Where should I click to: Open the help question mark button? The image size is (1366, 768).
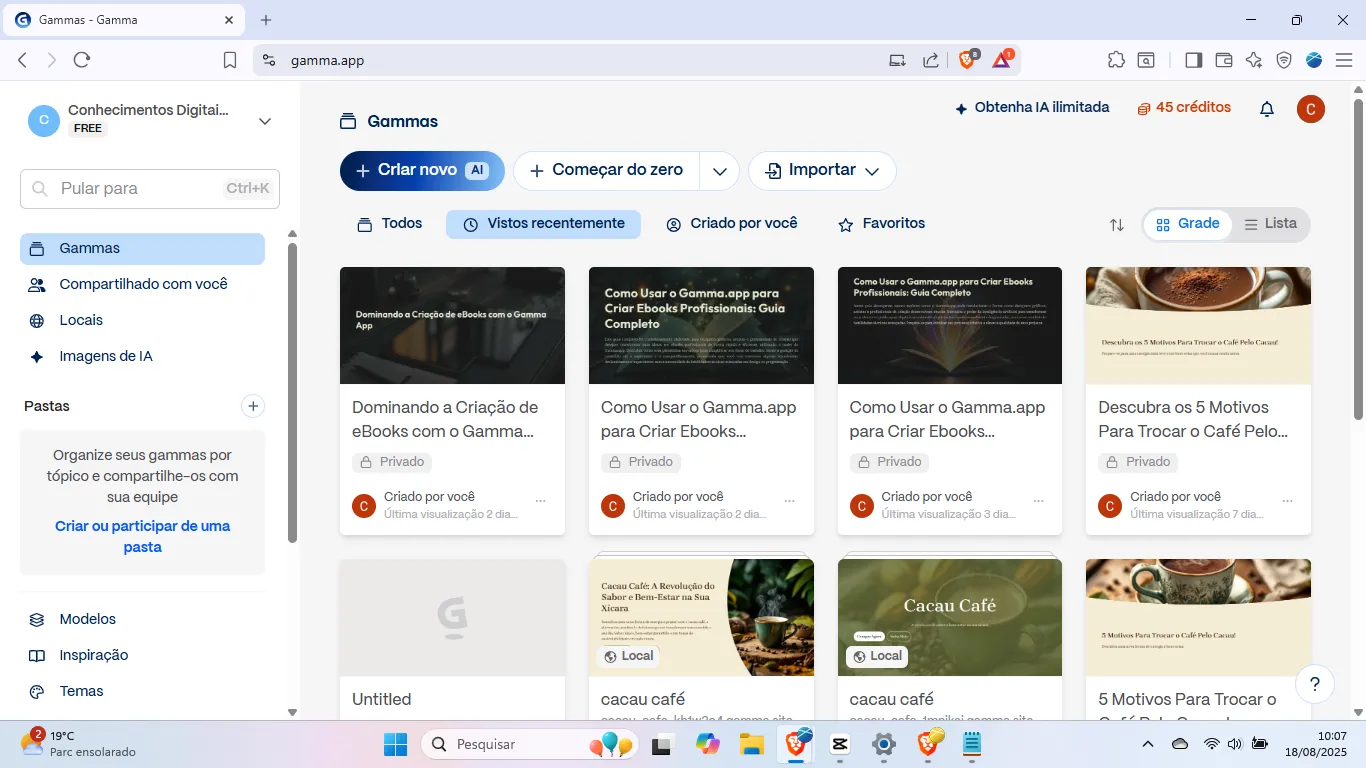pos(1315,684)
